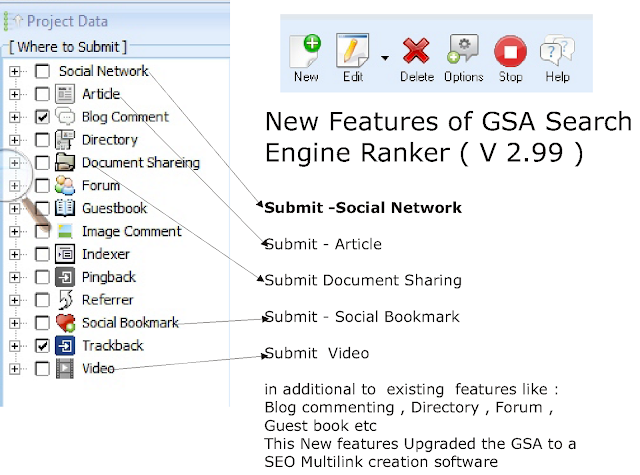
Task: Select the Social Network tree label
Action: (x=104, y=71)
